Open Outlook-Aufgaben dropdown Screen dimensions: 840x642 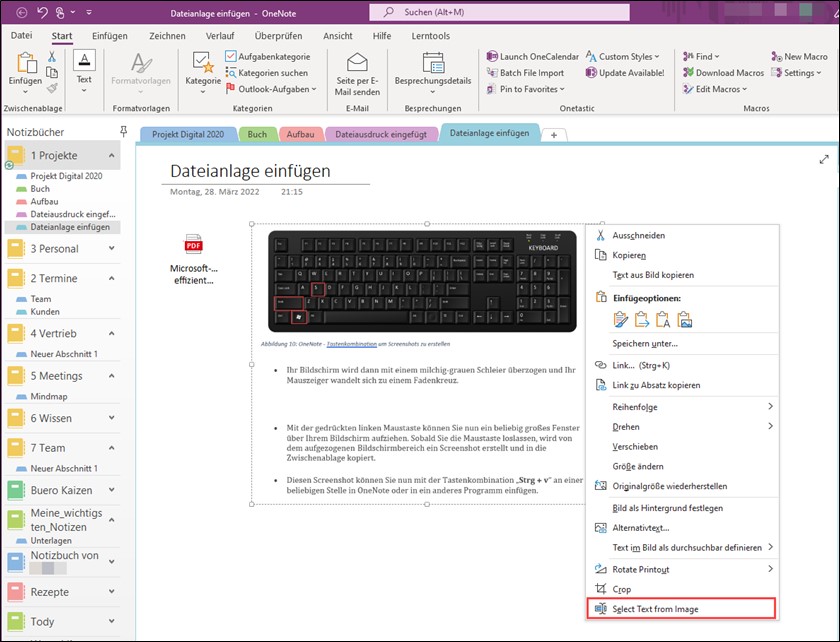(x=271, y=89)
